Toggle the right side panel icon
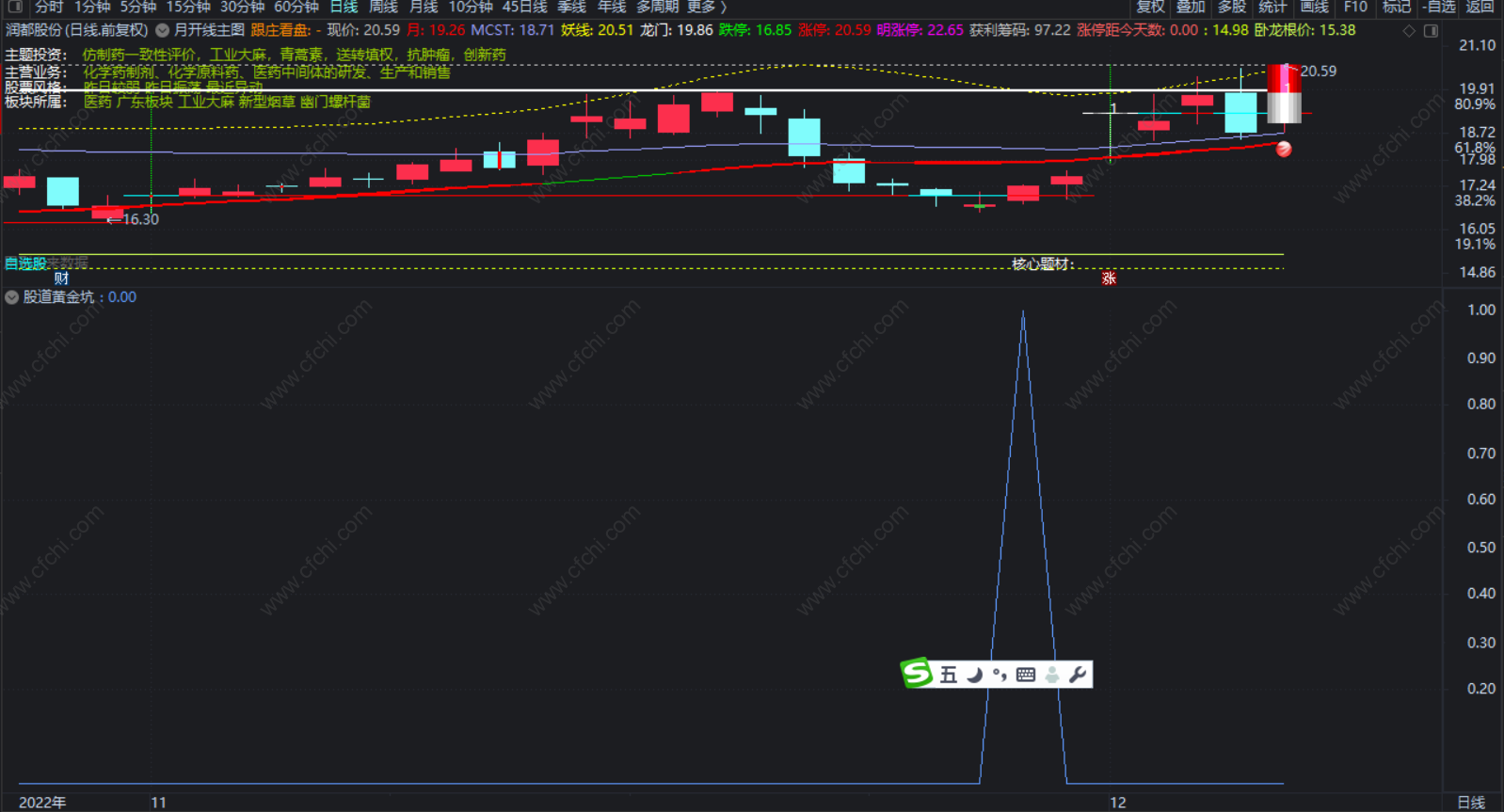 tap(1431, 31)
